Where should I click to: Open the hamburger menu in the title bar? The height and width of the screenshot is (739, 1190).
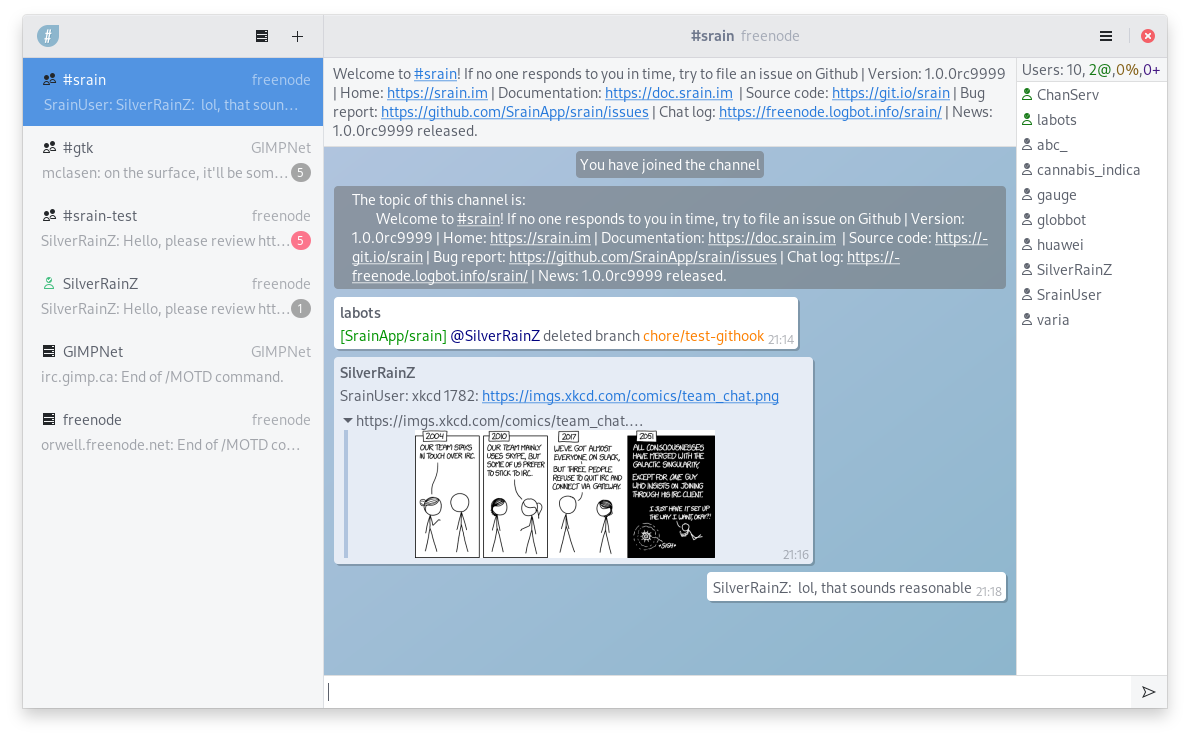[1106, 36]
